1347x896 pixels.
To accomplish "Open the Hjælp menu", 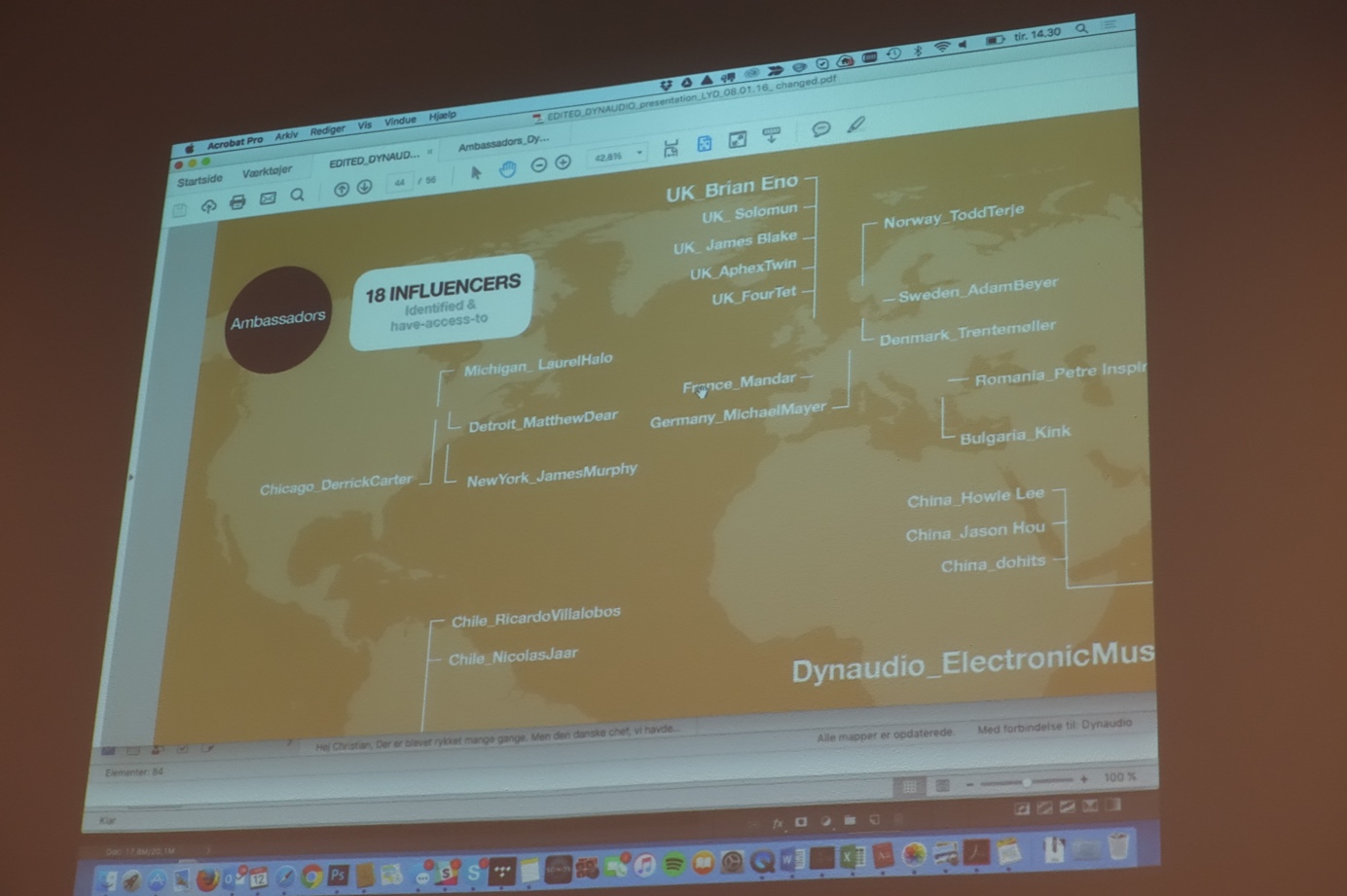I will 443,116.
